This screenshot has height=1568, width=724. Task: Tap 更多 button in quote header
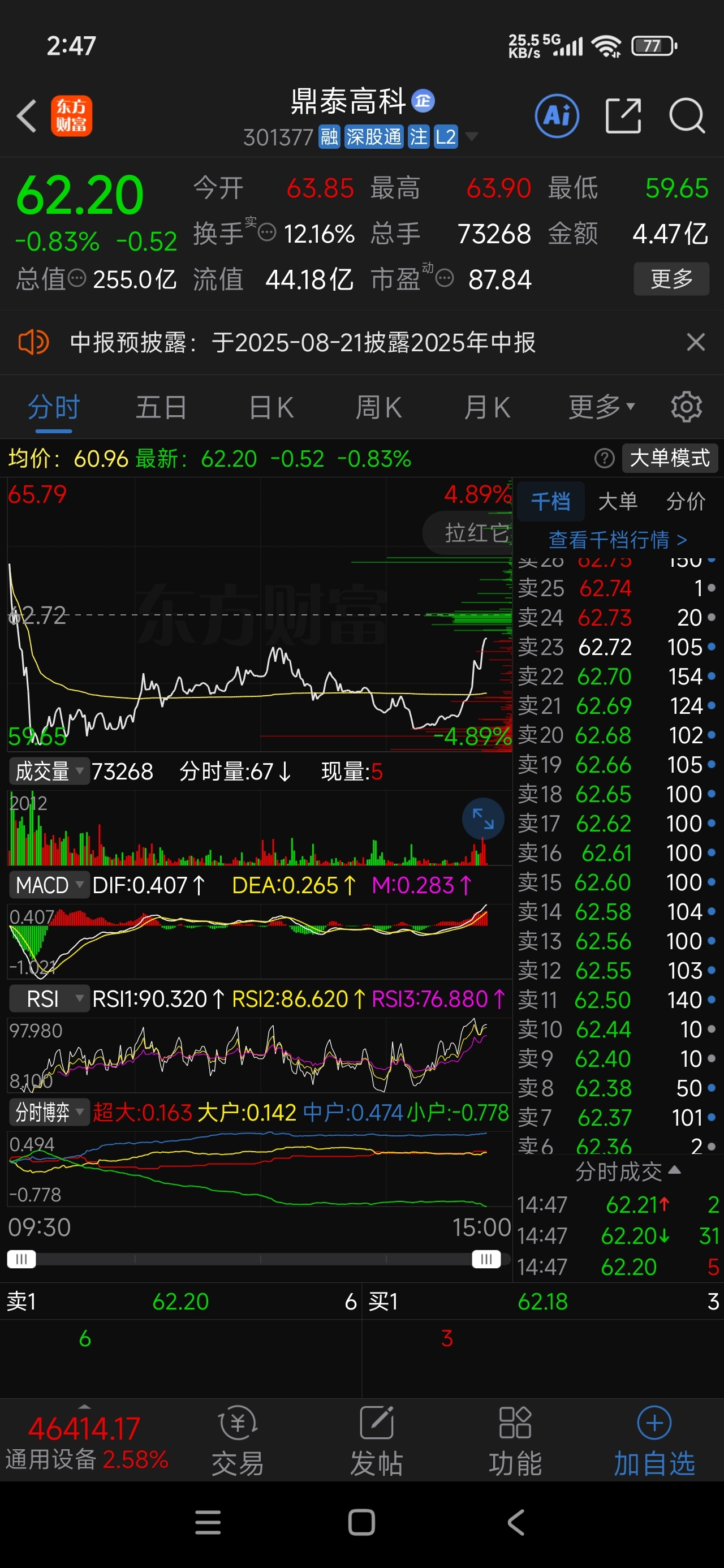(x=671, y=279)
